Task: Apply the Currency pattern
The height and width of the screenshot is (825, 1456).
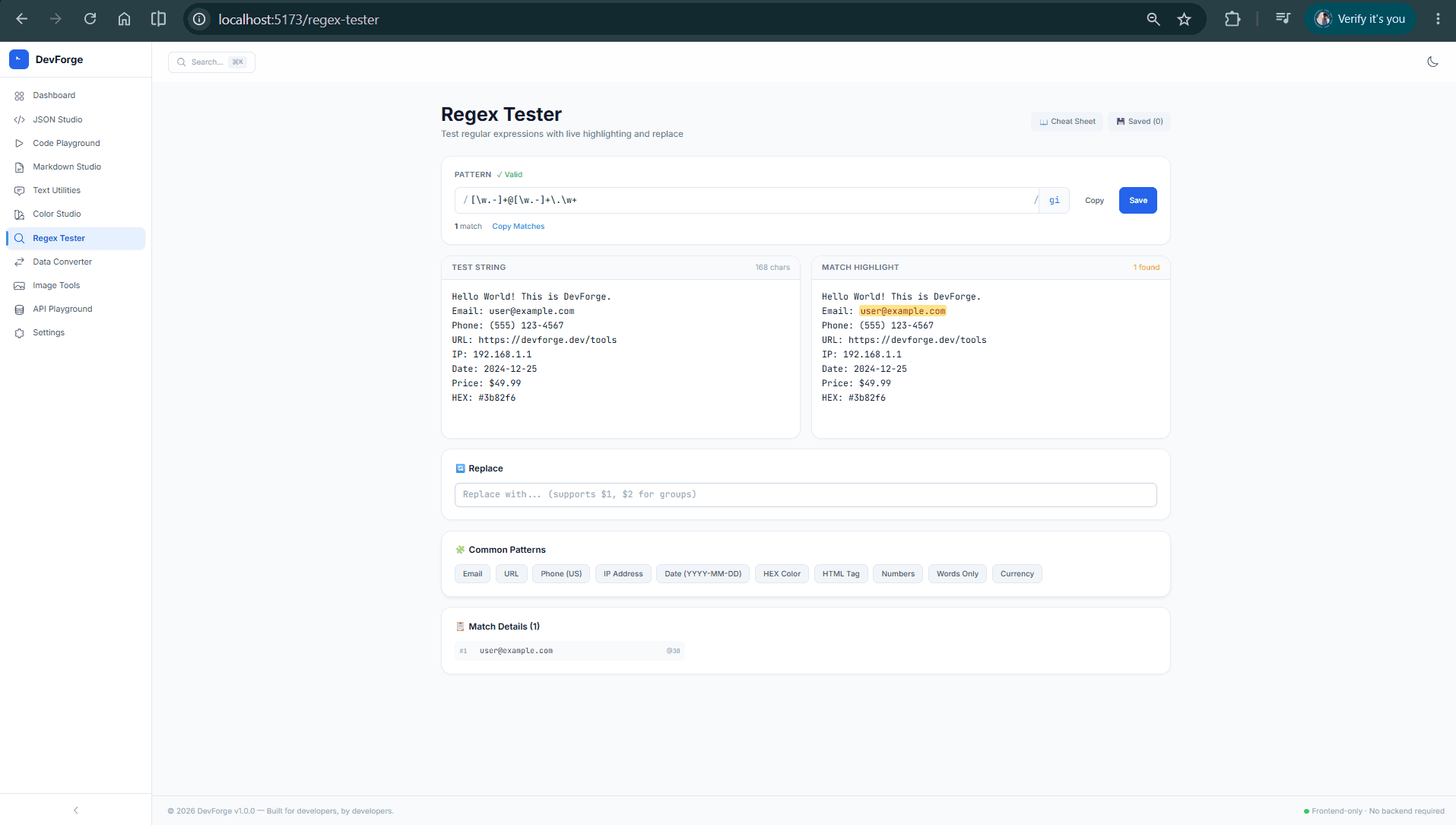Action: click(1017, 574)
